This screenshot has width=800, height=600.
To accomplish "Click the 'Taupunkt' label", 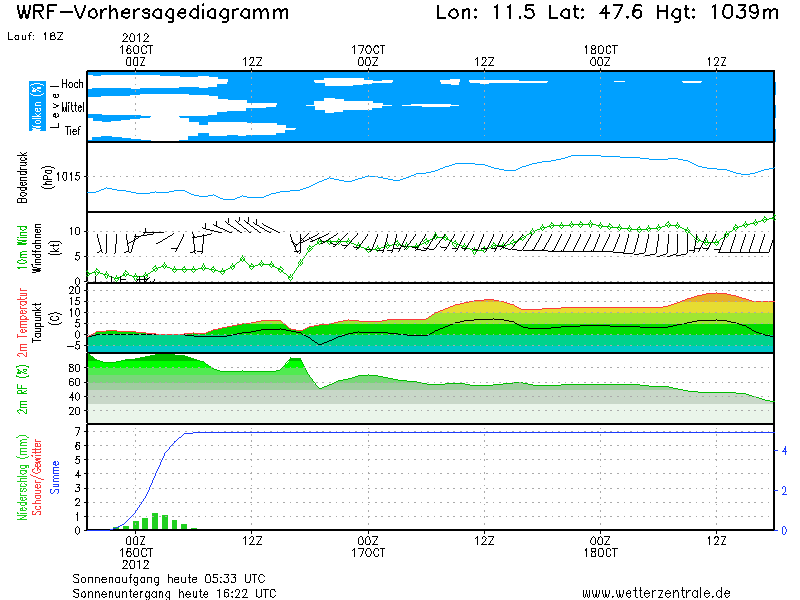I will click(37, 322).
